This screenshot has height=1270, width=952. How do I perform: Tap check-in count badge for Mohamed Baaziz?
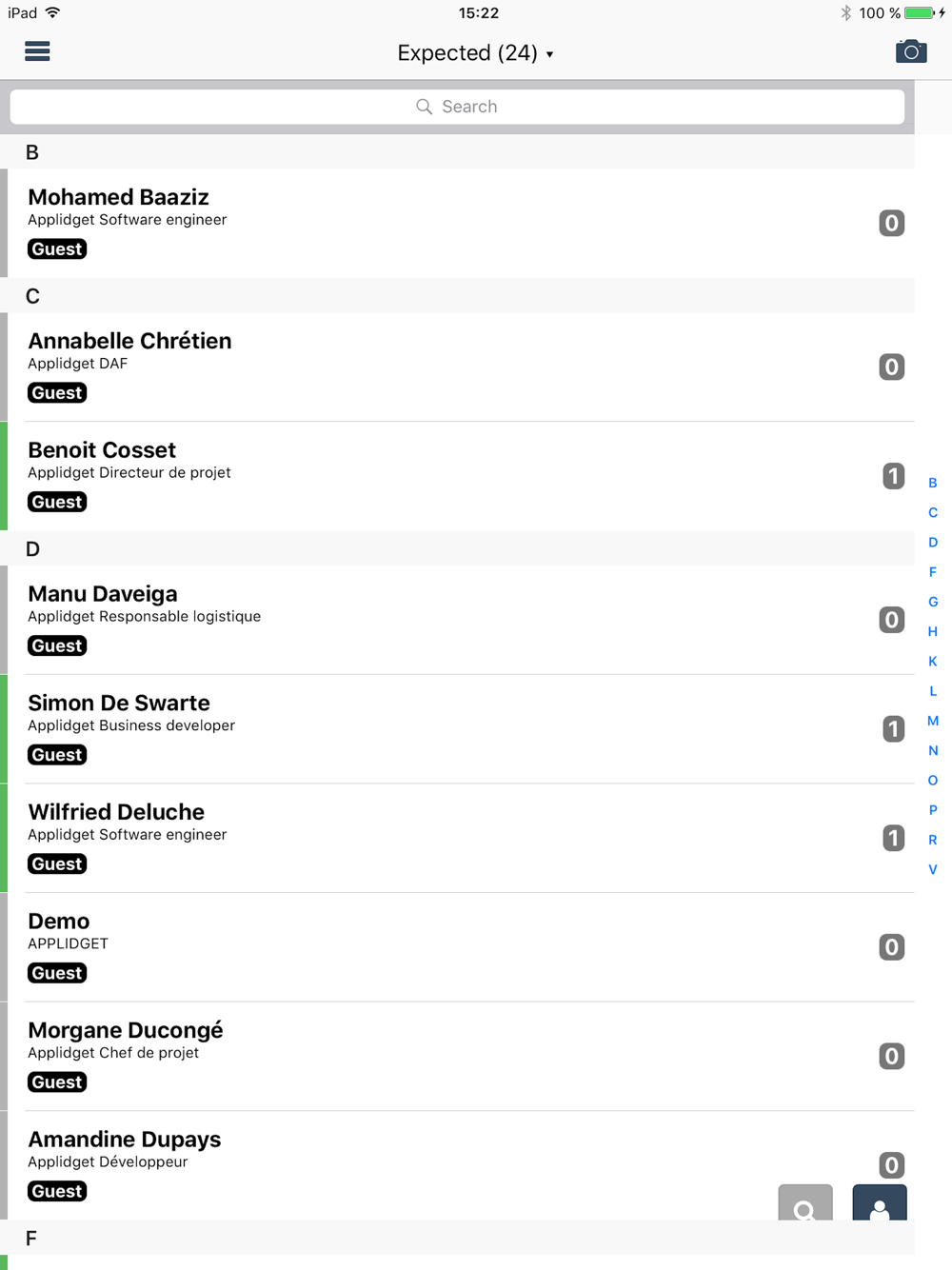pos(892,223)
